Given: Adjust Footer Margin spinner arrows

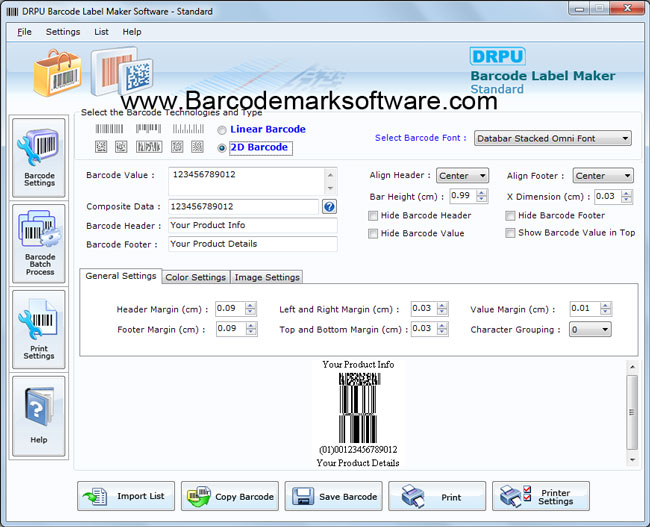Looking at the screenshot, I should 251,329.
